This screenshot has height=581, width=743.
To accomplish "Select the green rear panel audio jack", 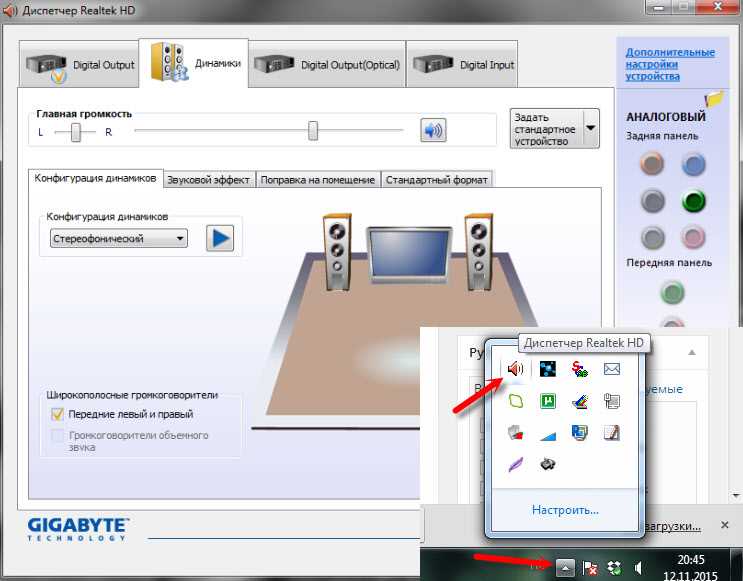I will pos(693,201).
